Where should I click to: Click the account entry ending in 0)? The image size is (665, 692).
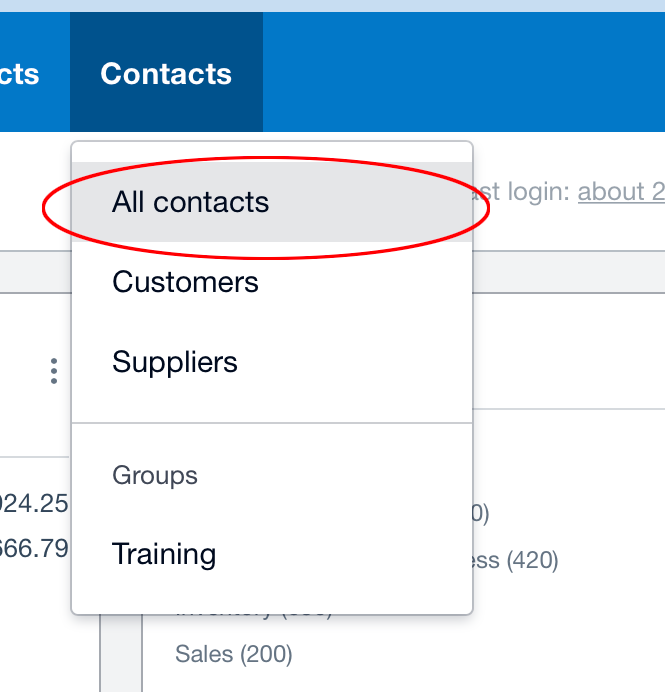480,514
